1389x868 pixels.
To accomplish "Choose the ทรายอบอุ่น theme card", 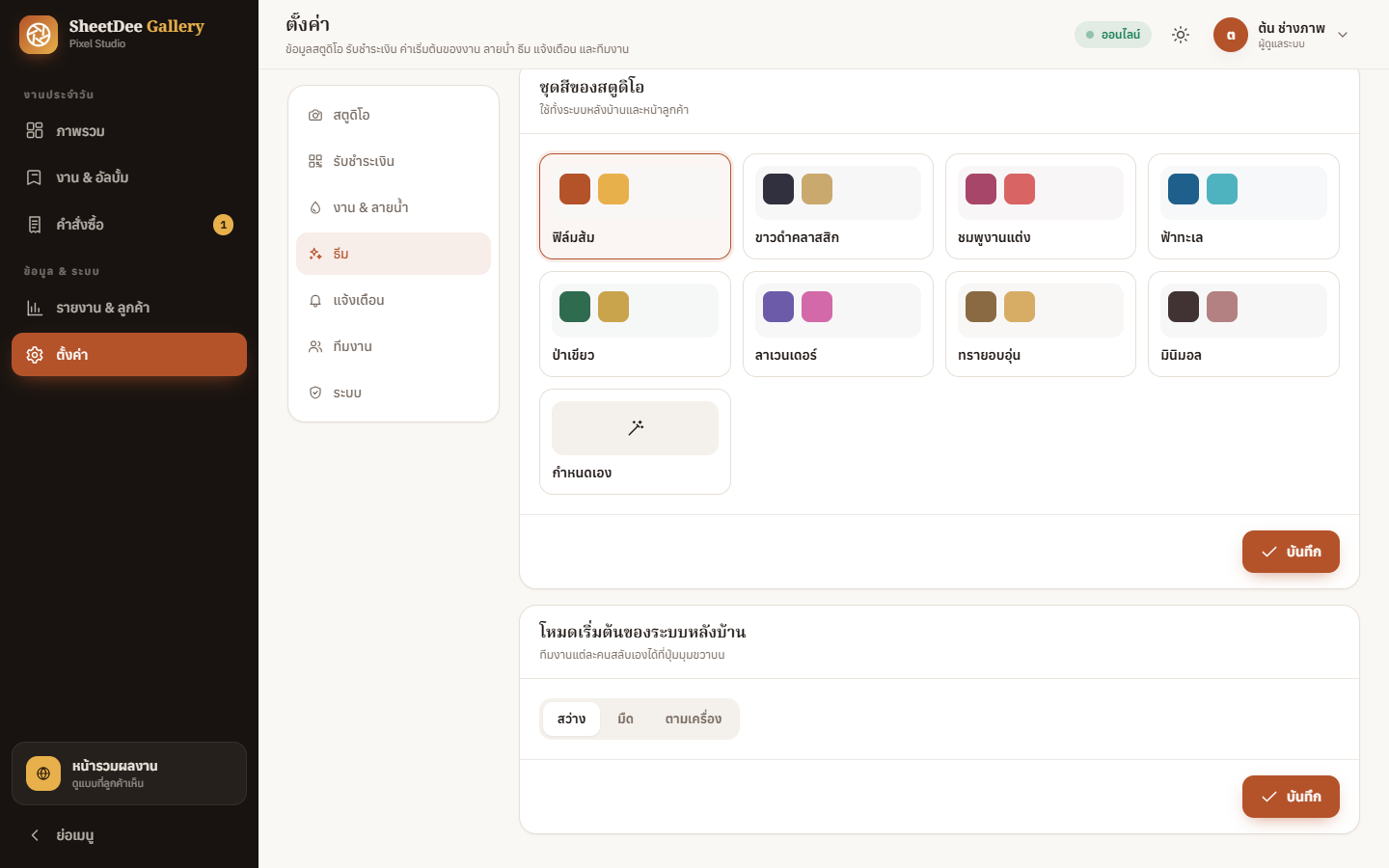I will [x=1041, y=324].
